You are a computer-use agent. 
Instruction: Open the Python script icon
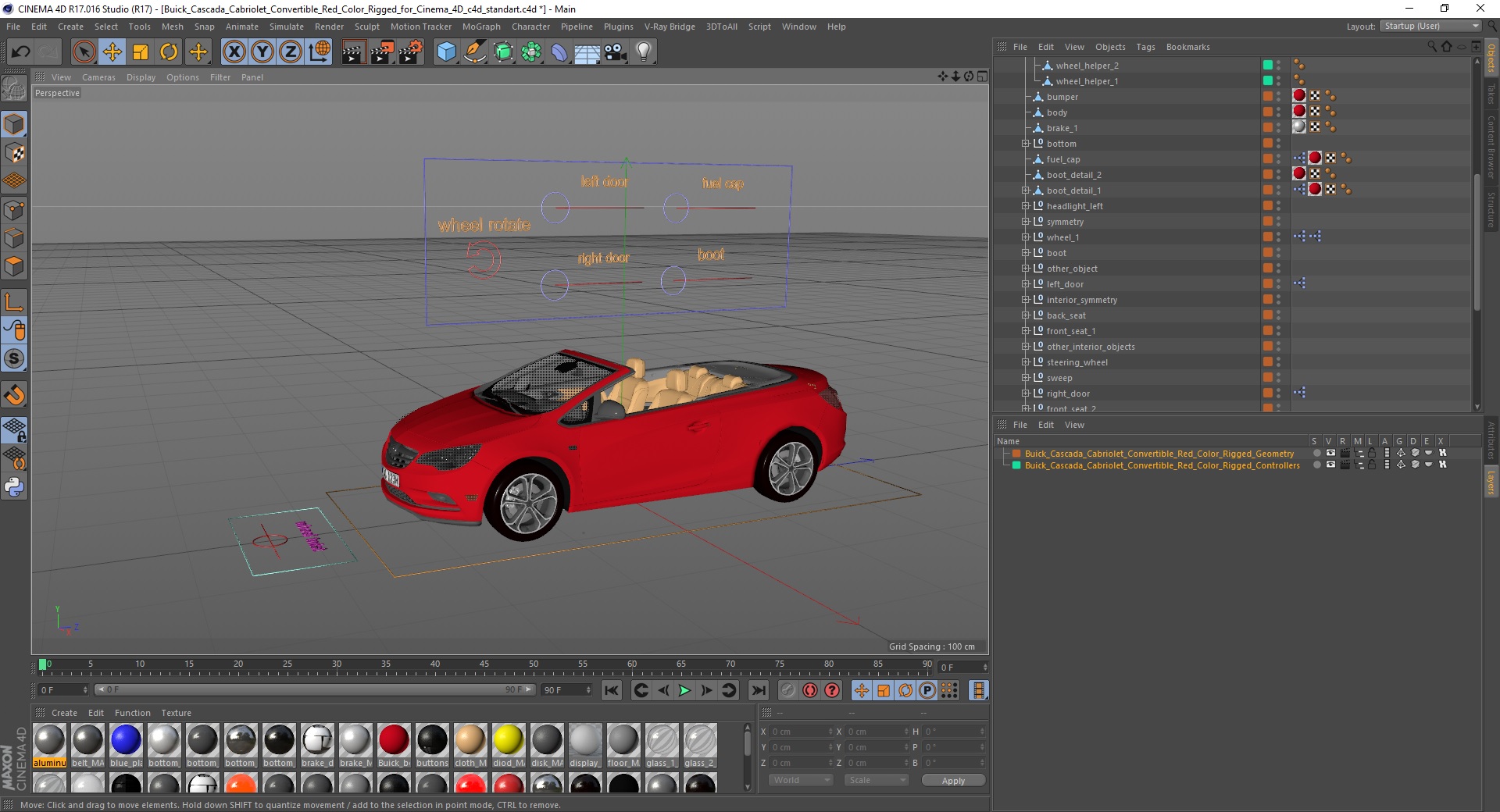(x=14, y=487)
